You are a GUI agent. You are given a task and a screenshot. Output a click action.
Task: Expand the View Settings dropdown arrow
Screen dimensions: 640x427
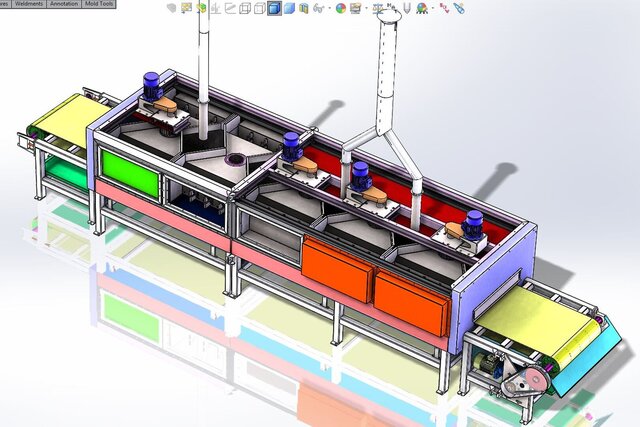432,8
